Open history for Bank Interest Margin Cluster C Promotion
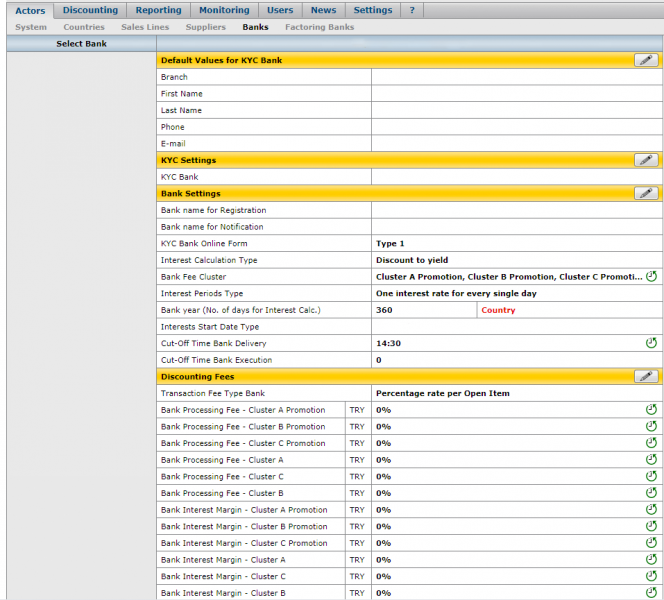 coord(651,543)
